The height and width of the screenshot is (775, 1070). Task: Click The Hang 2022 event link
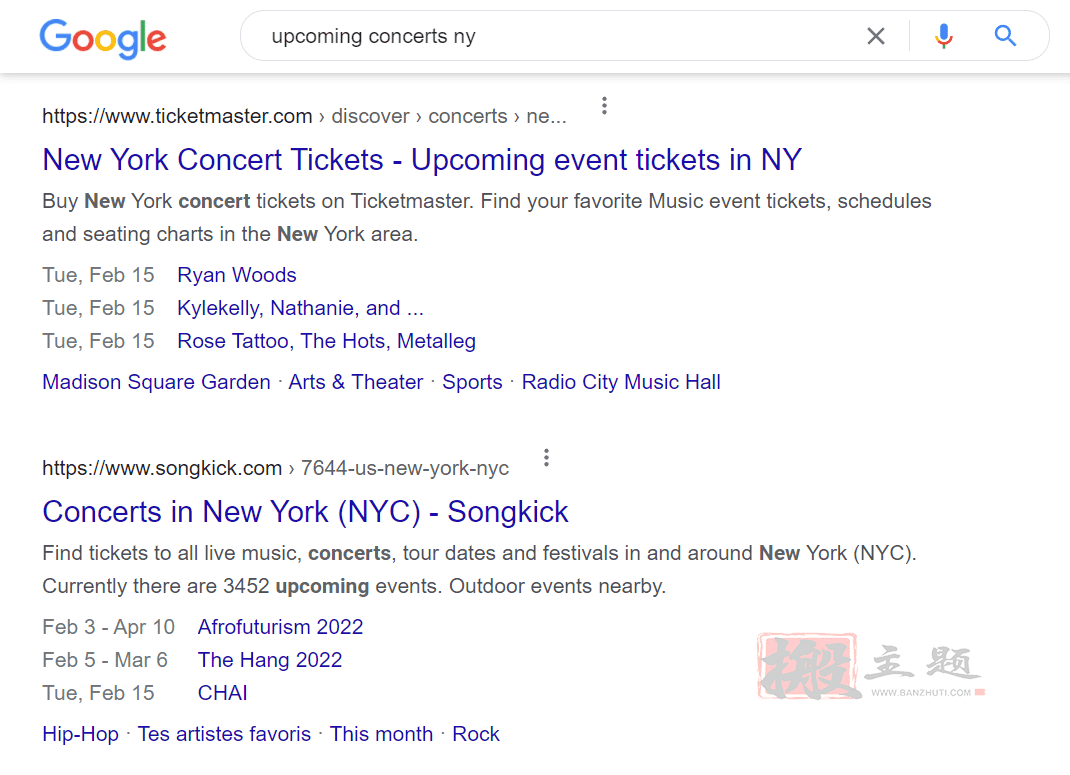click(x=270, y=660)
